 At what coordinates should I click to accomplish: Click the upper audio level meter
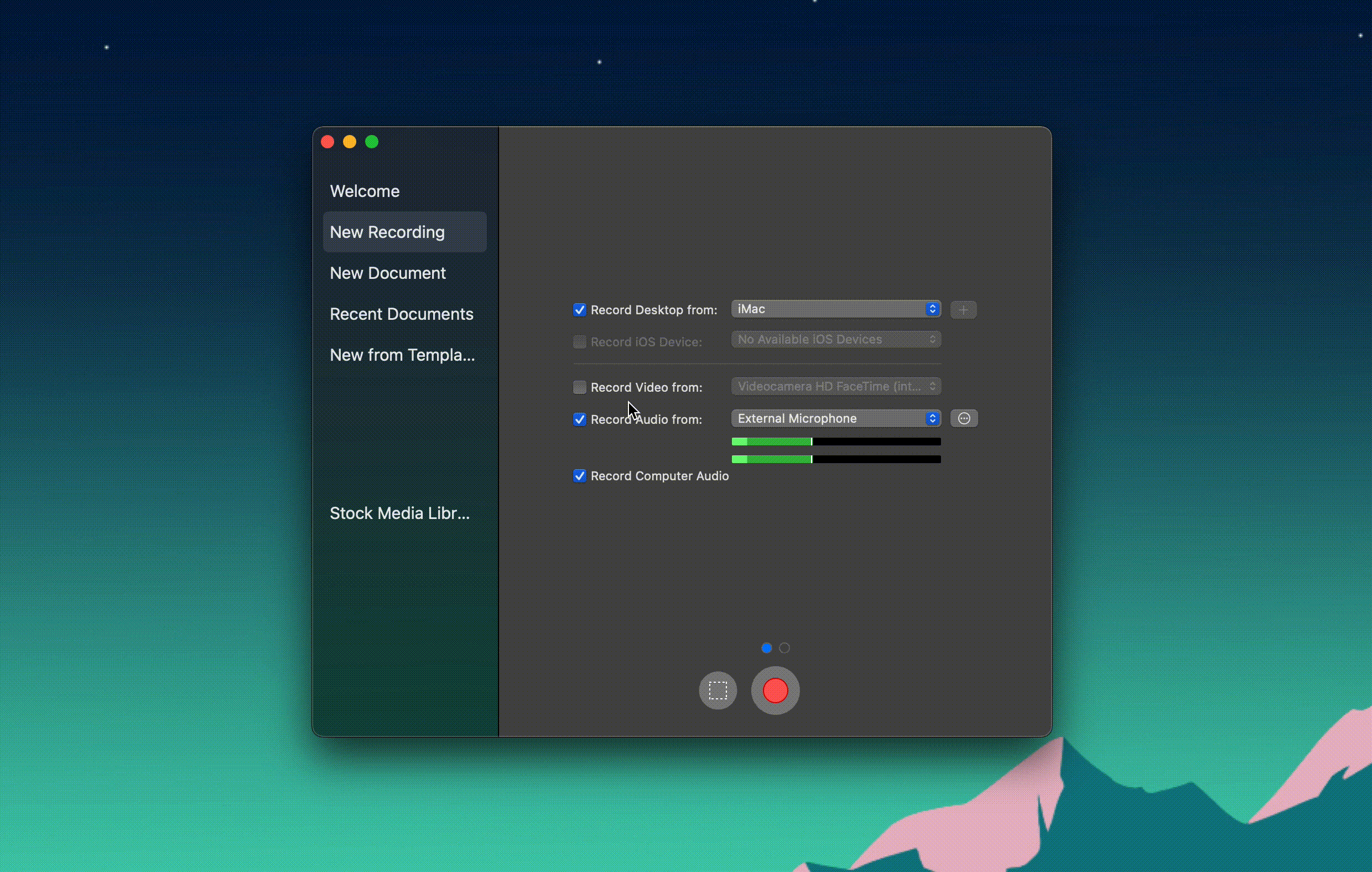click(835, 442)
